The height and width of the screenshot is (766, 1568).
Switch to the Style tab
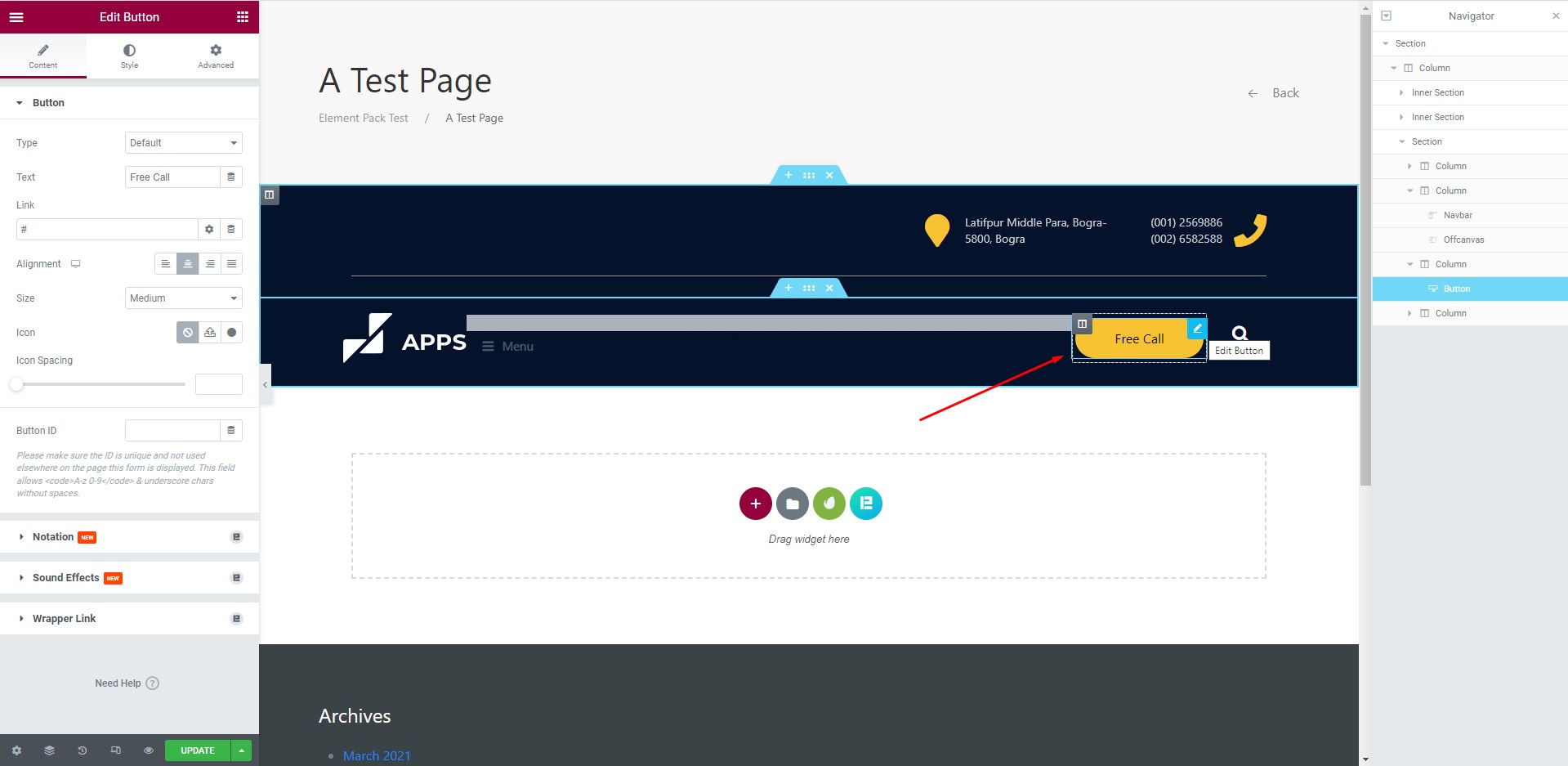[x=129, y=56]
